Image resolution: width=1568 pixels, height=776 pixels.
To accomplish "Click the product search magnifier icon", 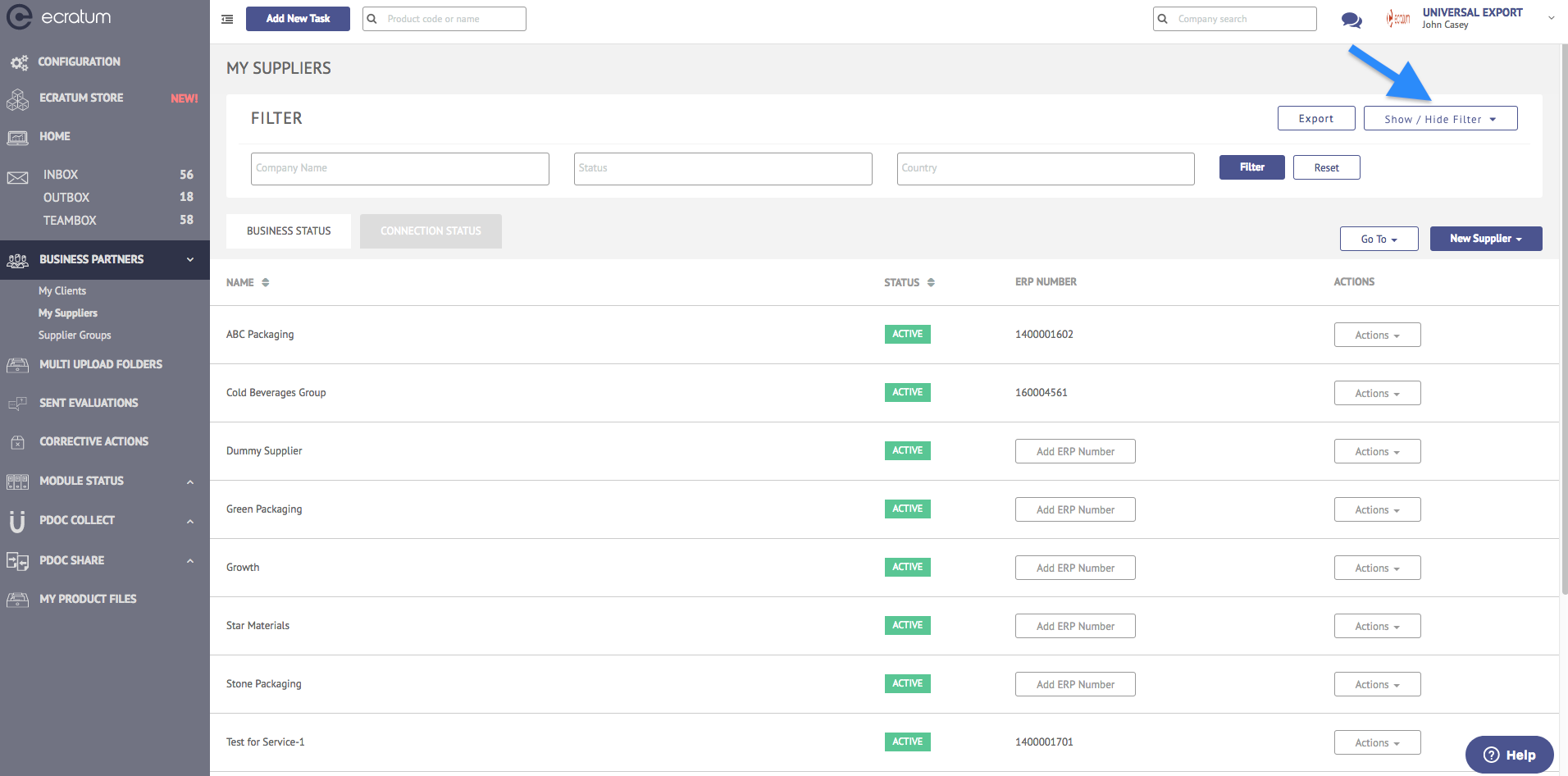I will (372, 19).
